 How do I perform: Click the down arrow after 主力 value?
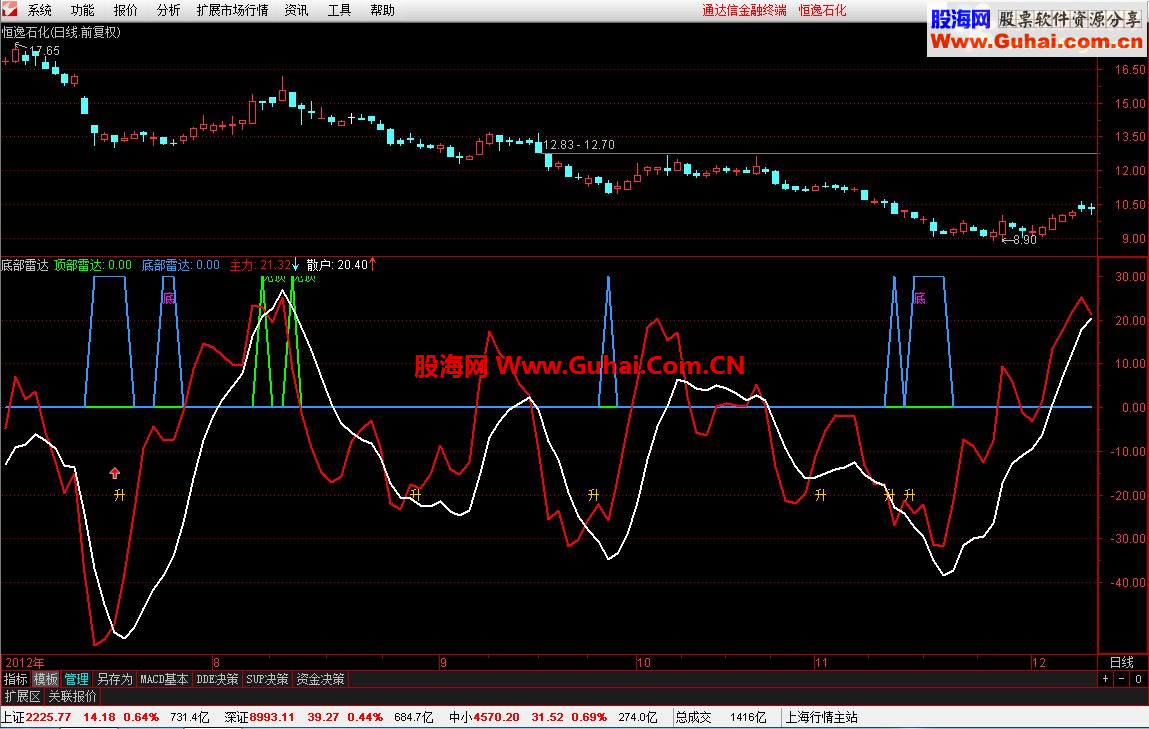296,264
